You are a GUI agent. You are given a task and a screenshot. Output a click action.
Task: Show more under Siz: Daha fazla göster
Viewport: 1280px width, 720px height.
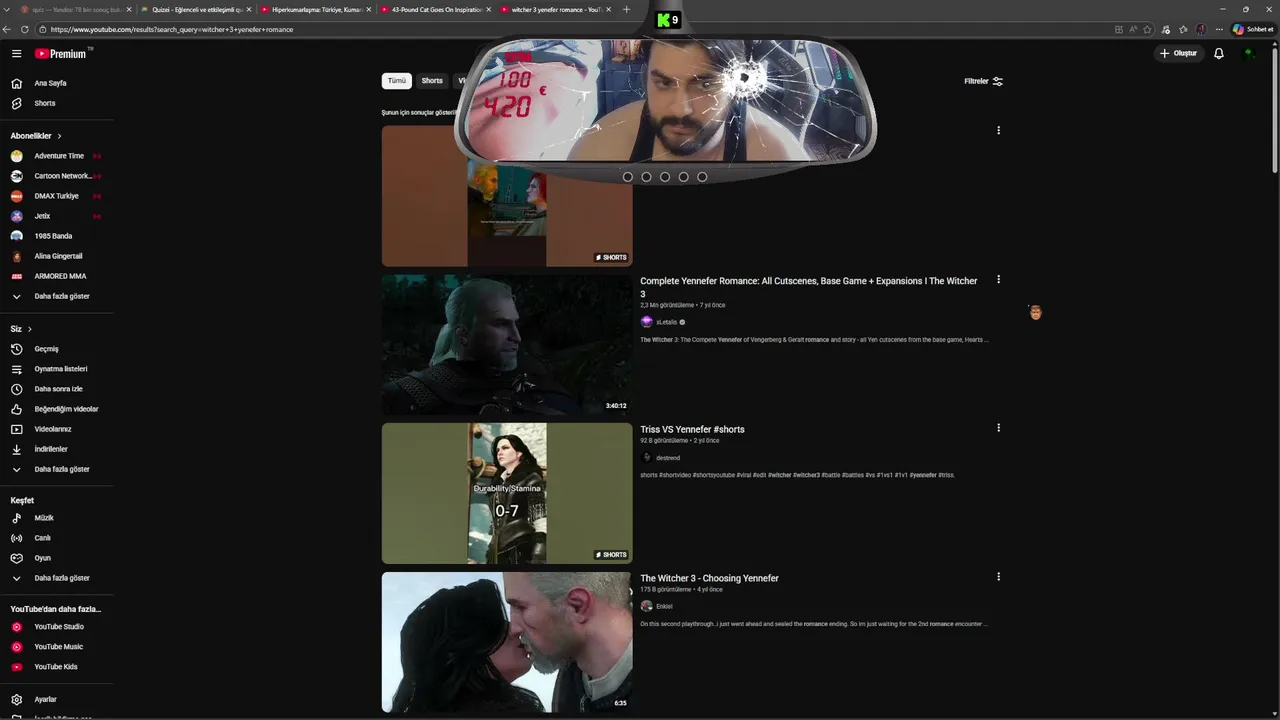pos(62,469)
